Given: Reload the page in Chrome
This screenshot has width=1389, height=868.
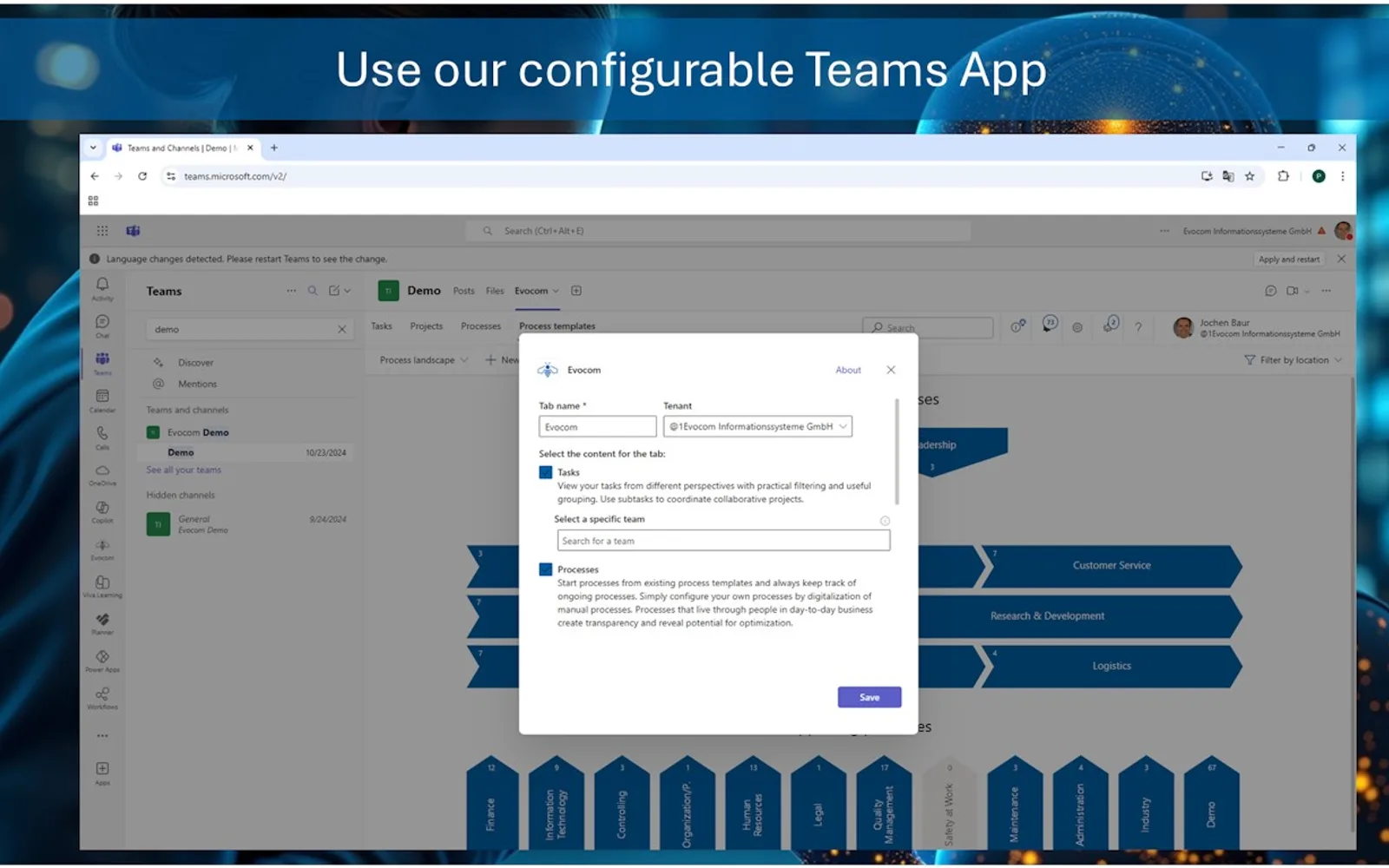Looking at the screenshot, I should [x=142, y=176].
